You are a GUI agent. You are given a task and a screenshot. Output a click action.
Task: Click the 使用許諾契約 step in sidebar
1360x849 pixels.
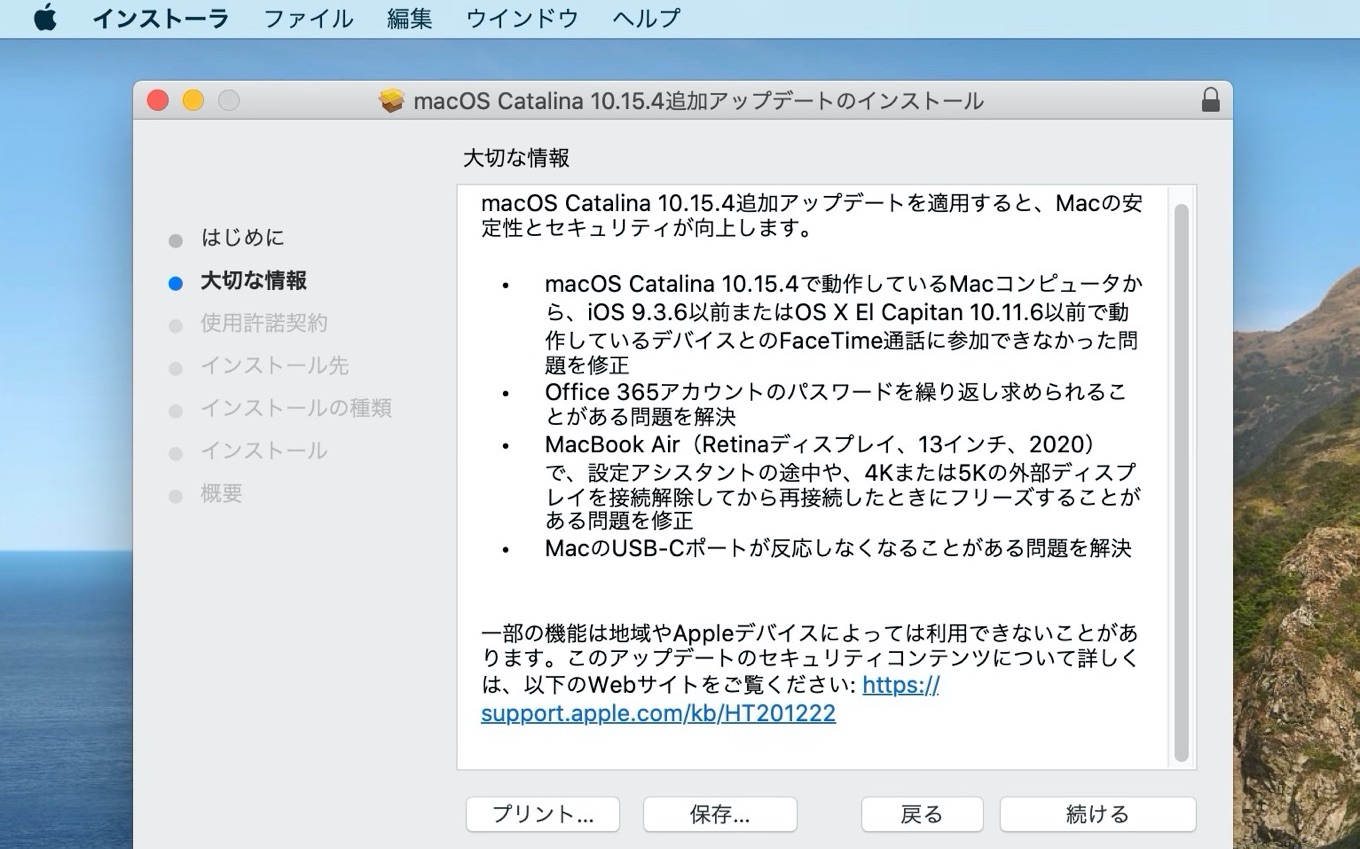(264, 323)
